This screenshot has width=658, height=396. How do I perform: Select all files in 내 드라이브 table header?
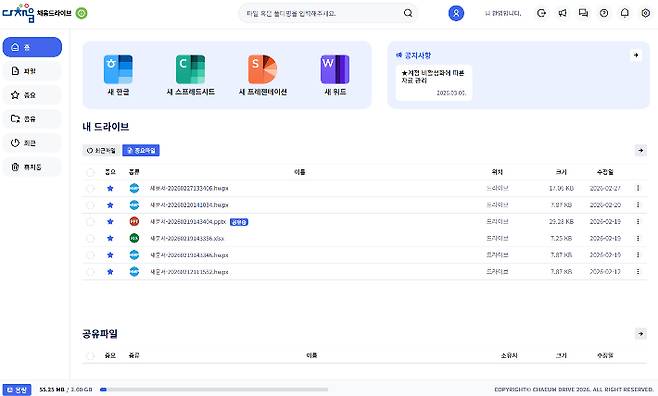[90, 172]
